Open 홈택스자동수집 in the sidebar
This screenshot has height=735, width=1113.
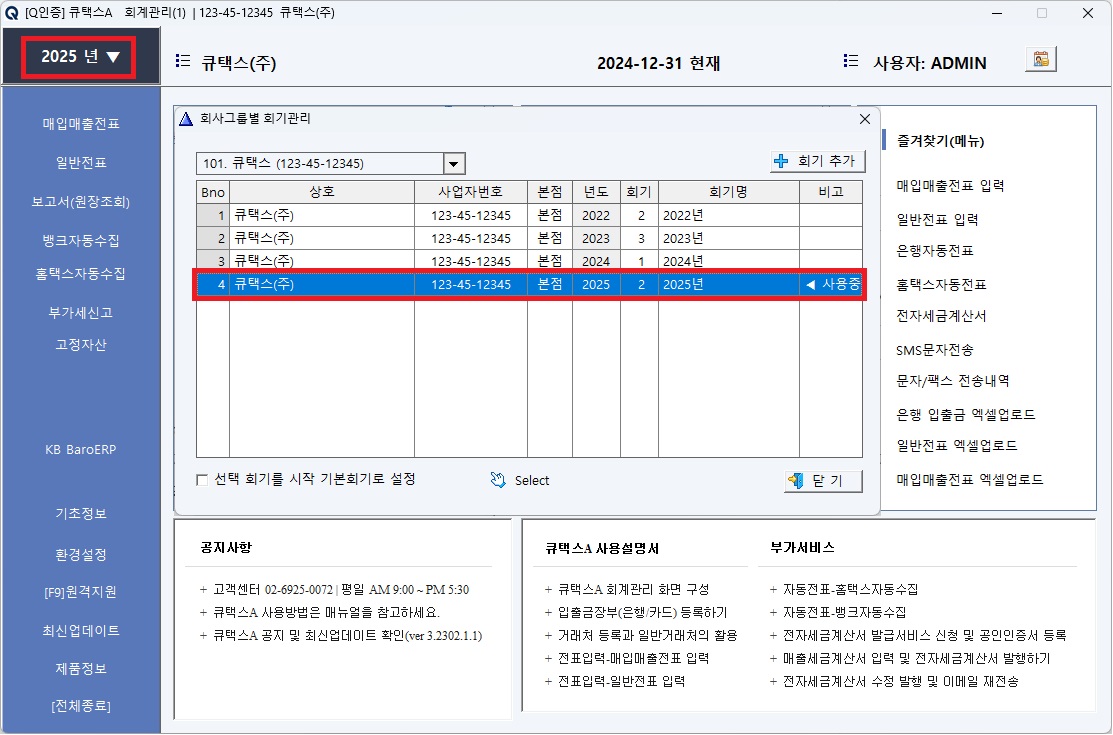click(81, 273)
